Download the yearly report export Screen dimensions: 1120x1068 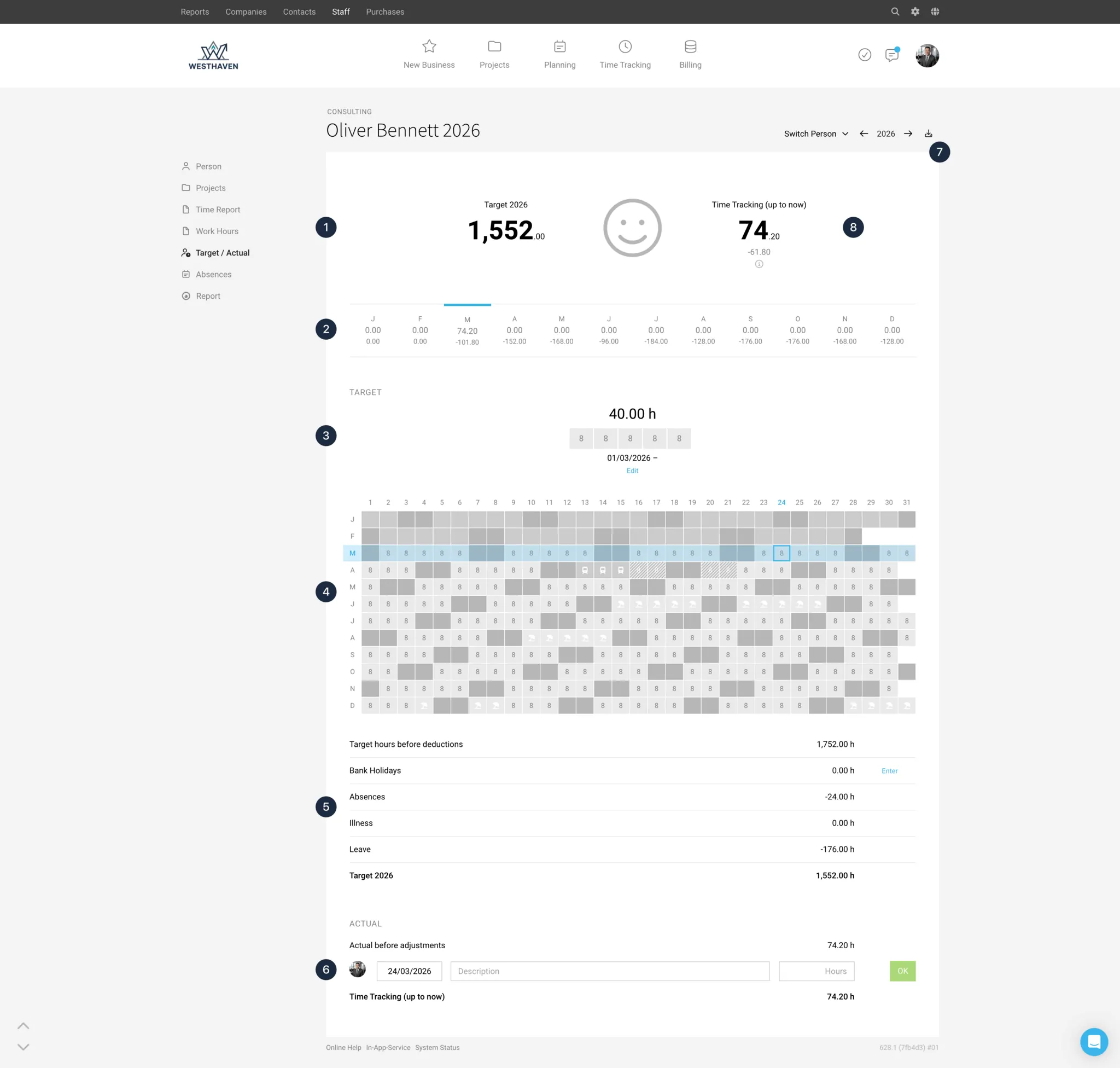point(928,132)
